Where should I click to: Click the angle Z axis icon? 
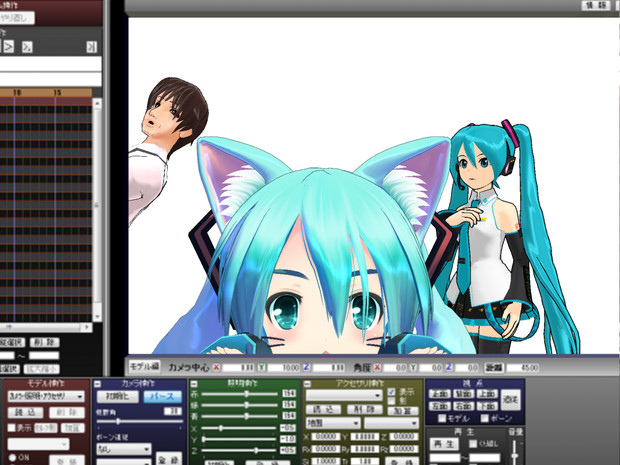point(449,367)
